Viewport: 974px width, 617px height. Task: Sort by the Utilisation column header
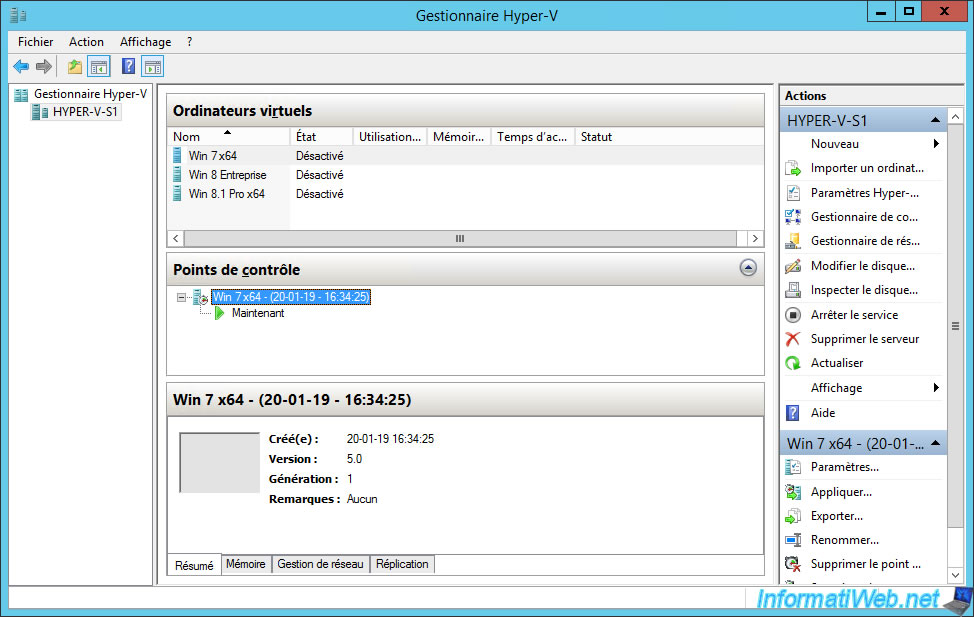pos(390,137)
